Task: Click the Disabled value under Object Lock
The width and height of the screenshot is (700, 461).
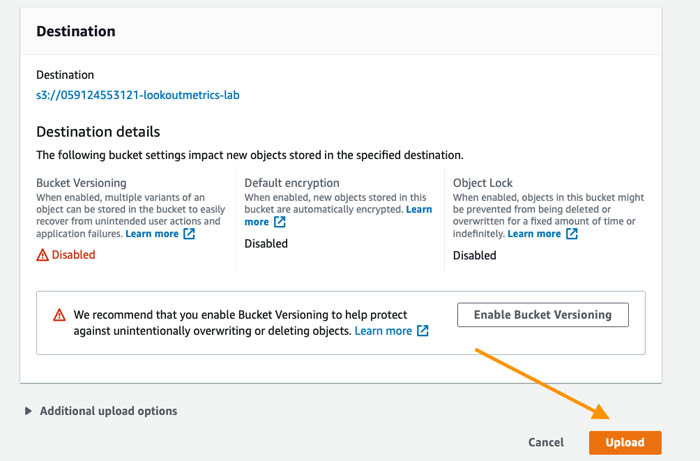Action: point(475,255)
